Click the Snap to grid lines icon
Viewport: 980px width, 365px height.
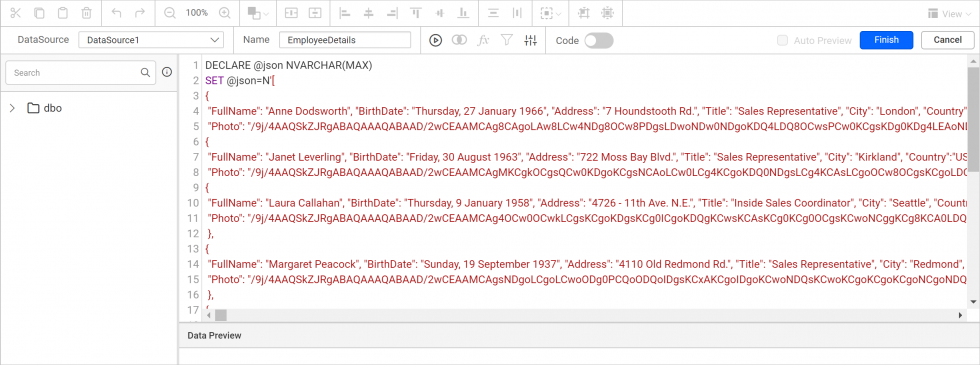[583, 13]
